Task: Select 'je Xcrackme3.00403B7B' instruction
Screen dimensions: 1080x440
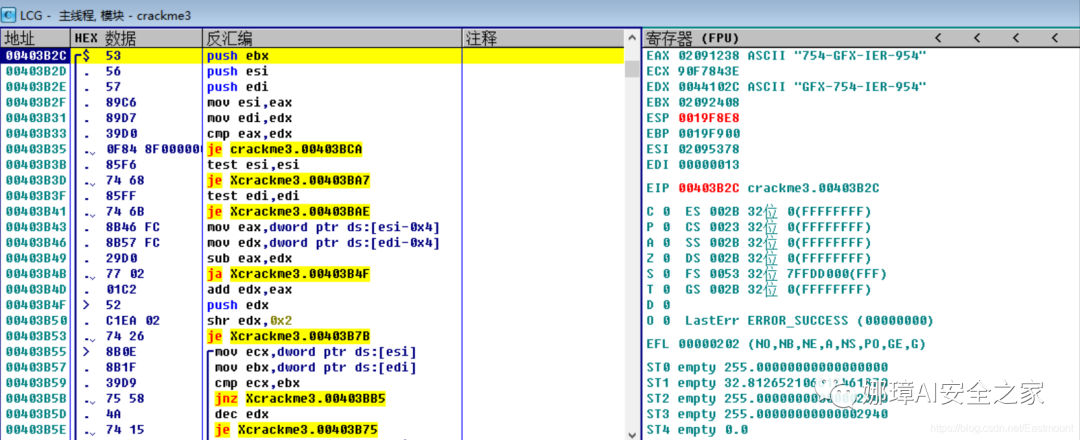Action: [288, 337]
